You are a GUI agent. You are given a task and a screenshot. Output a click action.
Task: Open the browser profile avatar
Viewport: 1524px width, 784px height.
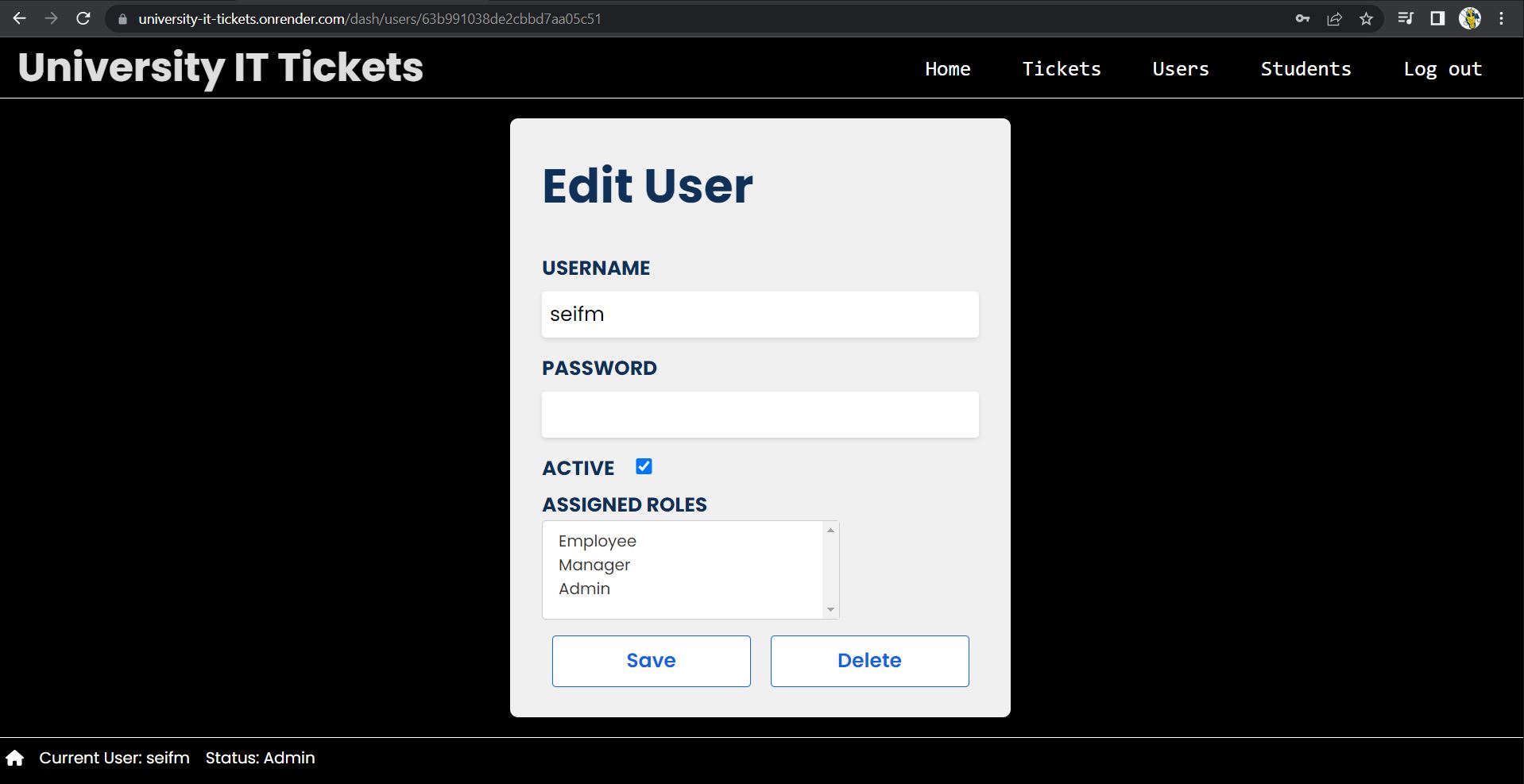point(1471,18)
